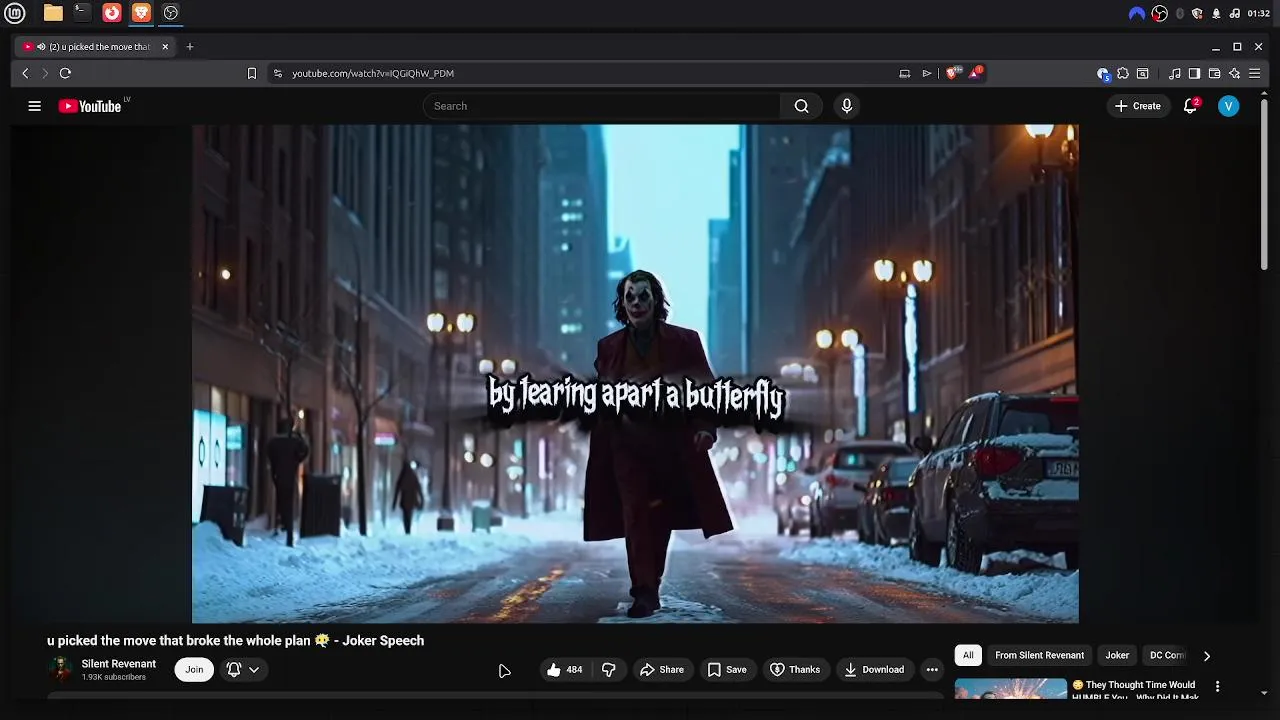Screen dimensions: 1280x720
Task: Open more actions three-dot menu
Action: coord(932,670)
